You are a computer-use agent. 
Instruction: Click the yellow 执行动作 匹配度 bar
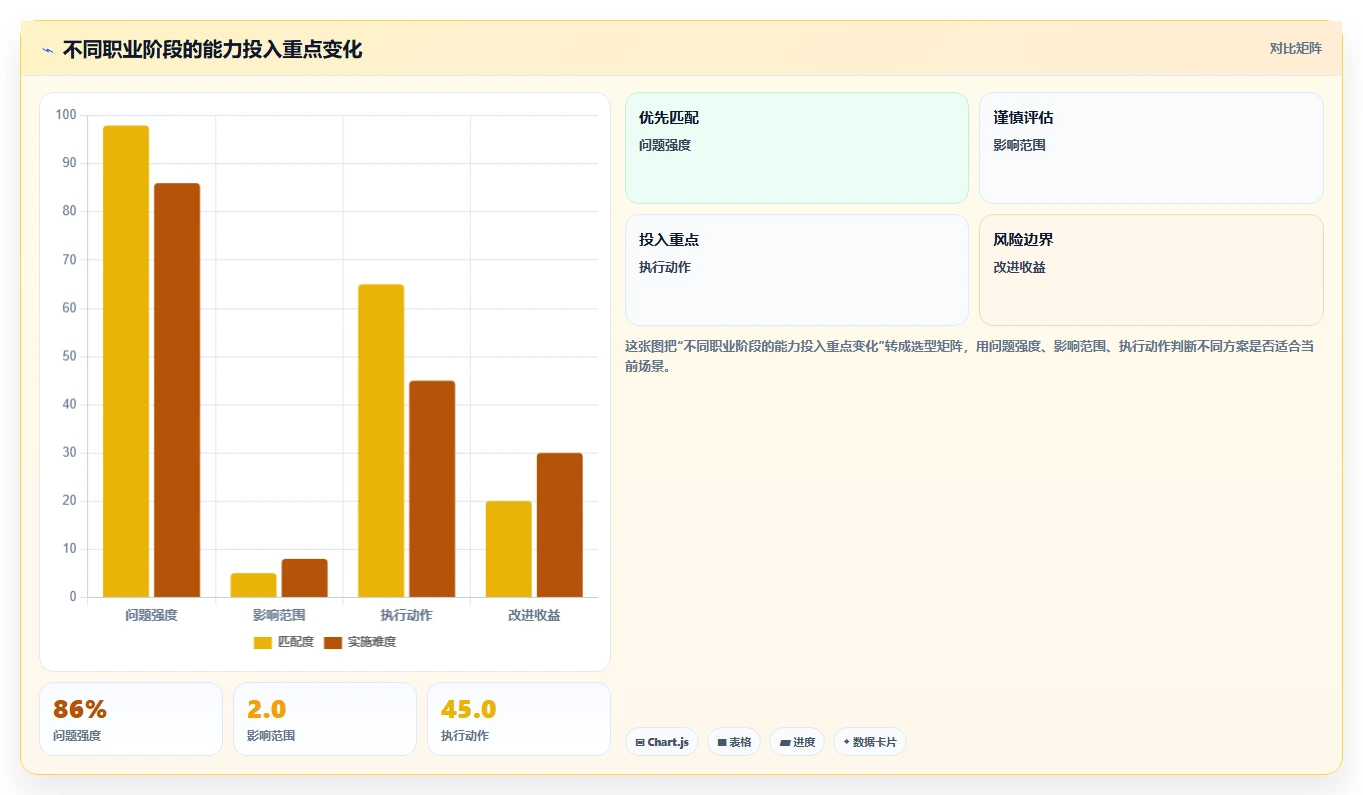point(381,441)
